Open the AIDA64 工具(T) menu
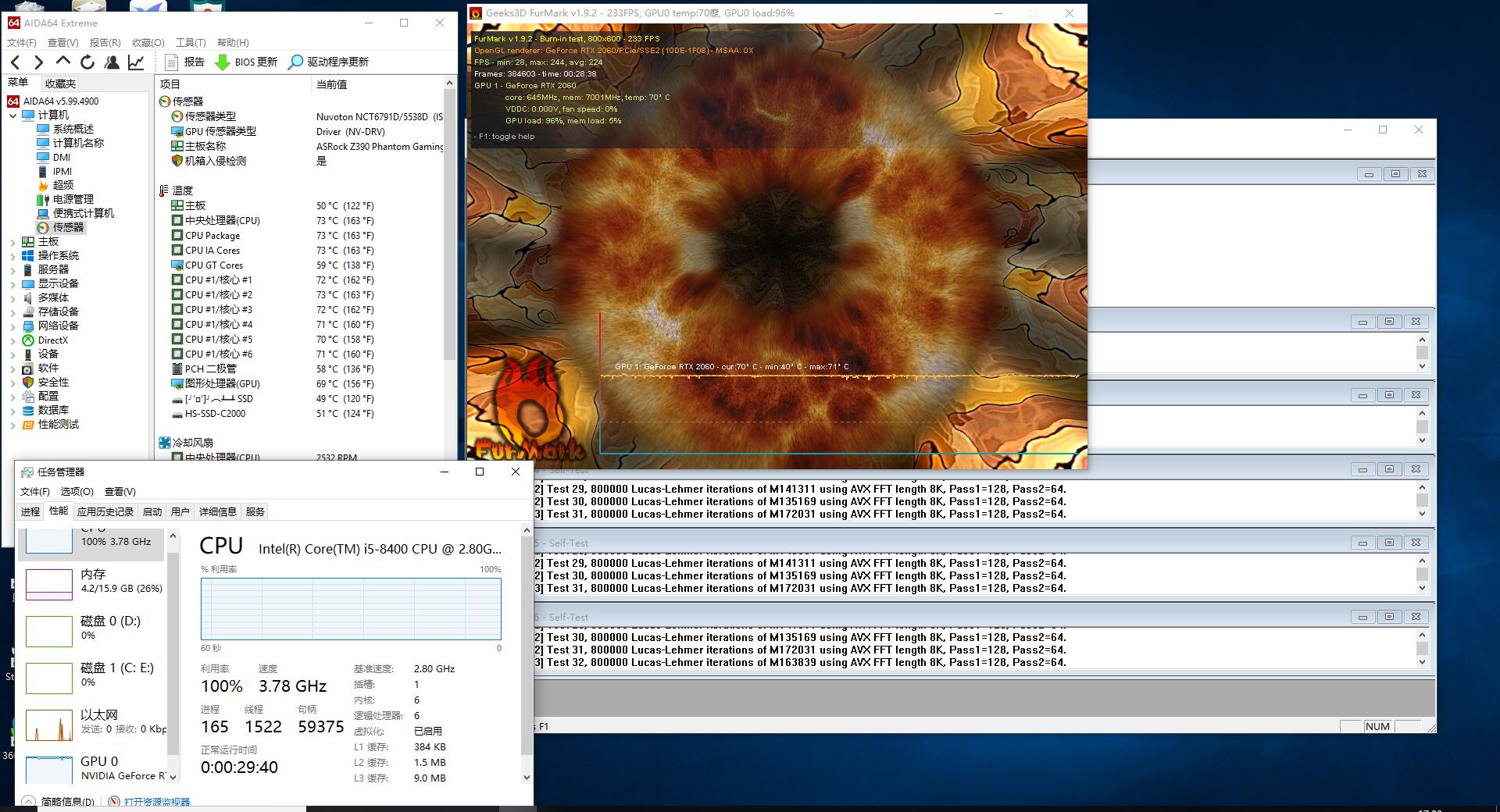 click(x=191, y=42)
